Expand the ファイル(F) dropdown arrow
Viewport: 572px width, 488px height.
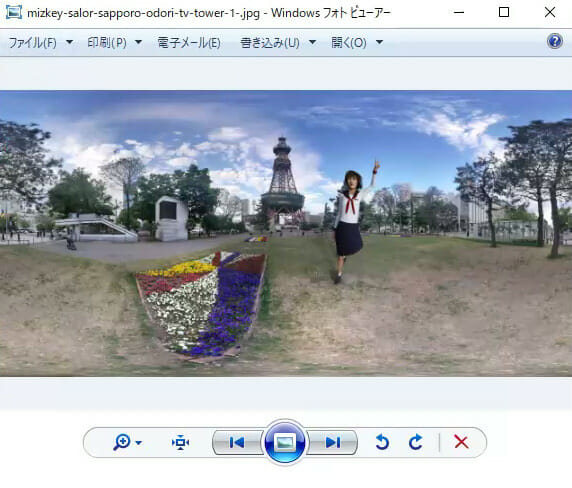(x=69, y=42)
